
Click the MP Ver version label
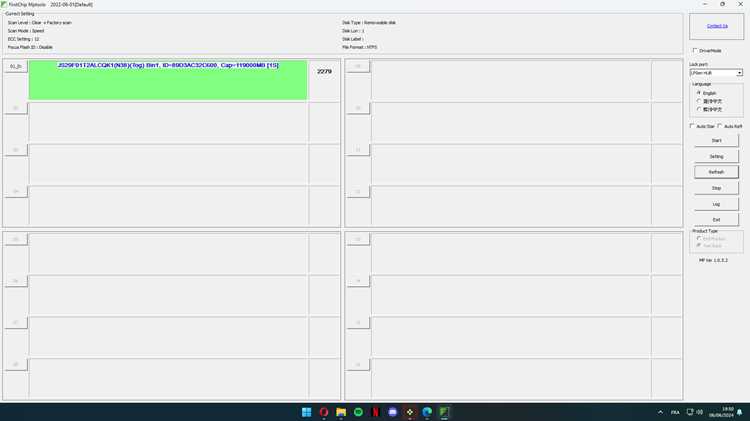click(x=713, y=260)
